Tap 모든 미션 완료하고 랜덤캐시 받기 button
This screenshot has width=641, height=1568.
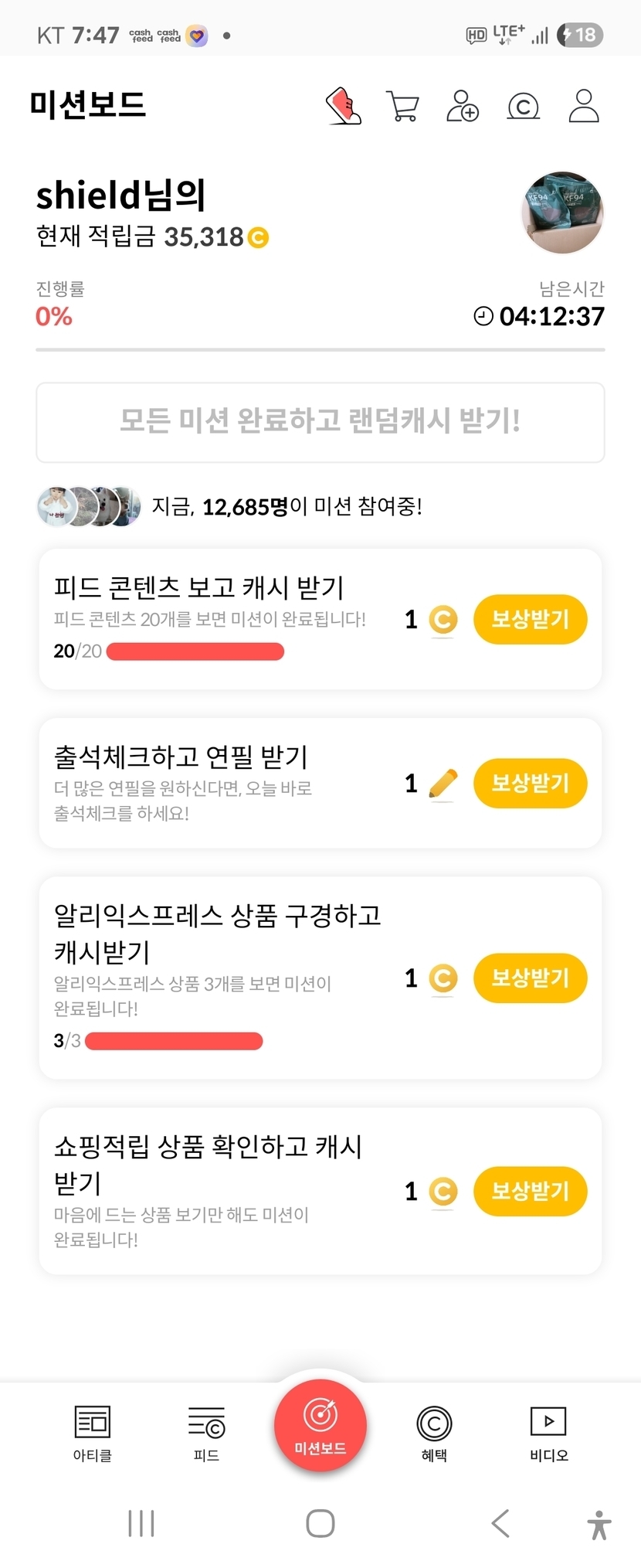(320, 422)
